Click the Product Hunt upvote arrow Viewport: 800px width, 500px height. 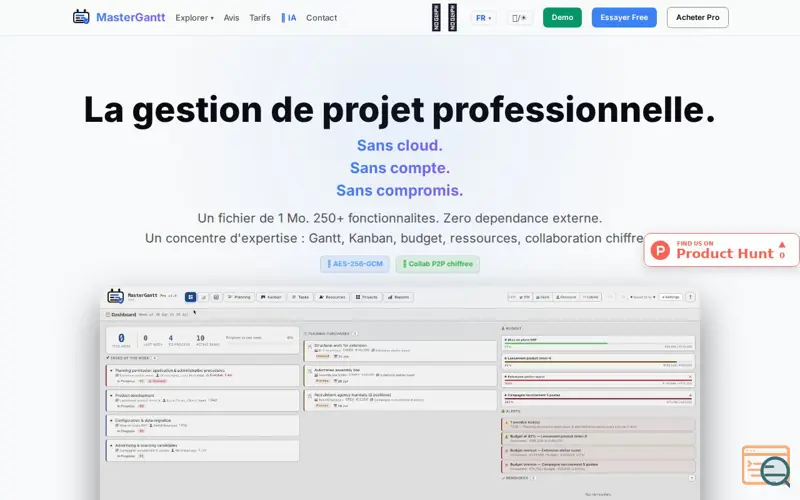[x=782, y=245]
